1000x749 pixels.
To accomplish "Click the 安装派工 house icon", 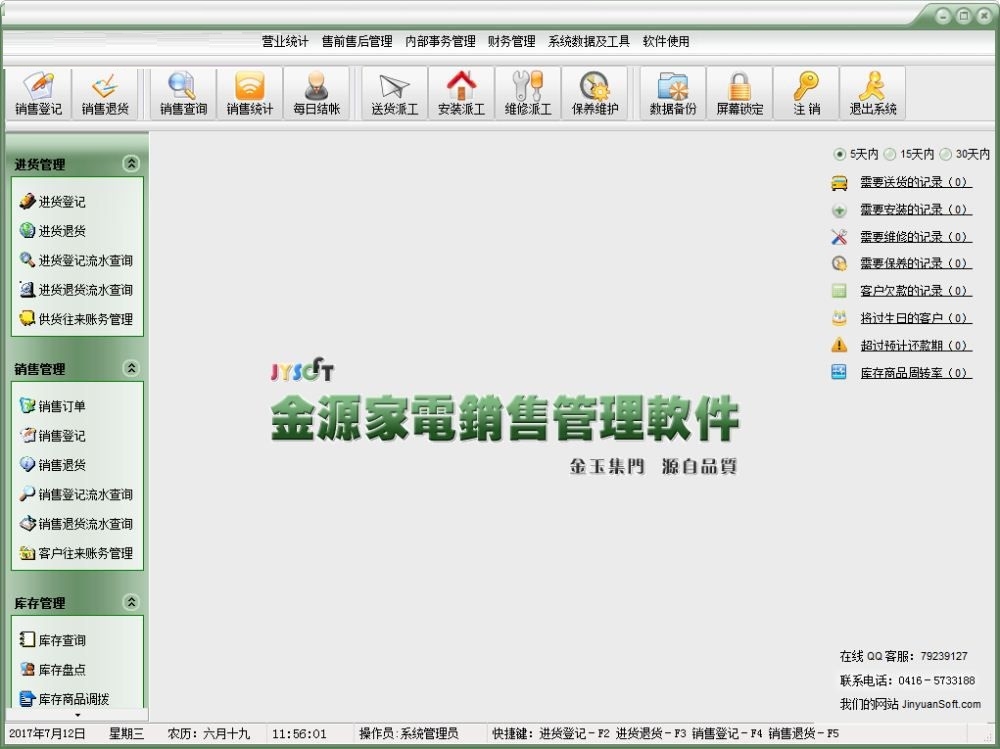I will (461, 94).
